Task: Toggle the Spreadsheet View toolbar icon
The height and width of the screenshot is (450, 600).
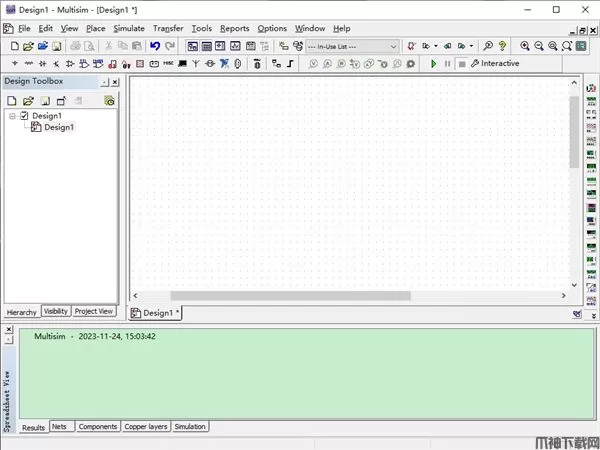Action: tap(207, 46)
